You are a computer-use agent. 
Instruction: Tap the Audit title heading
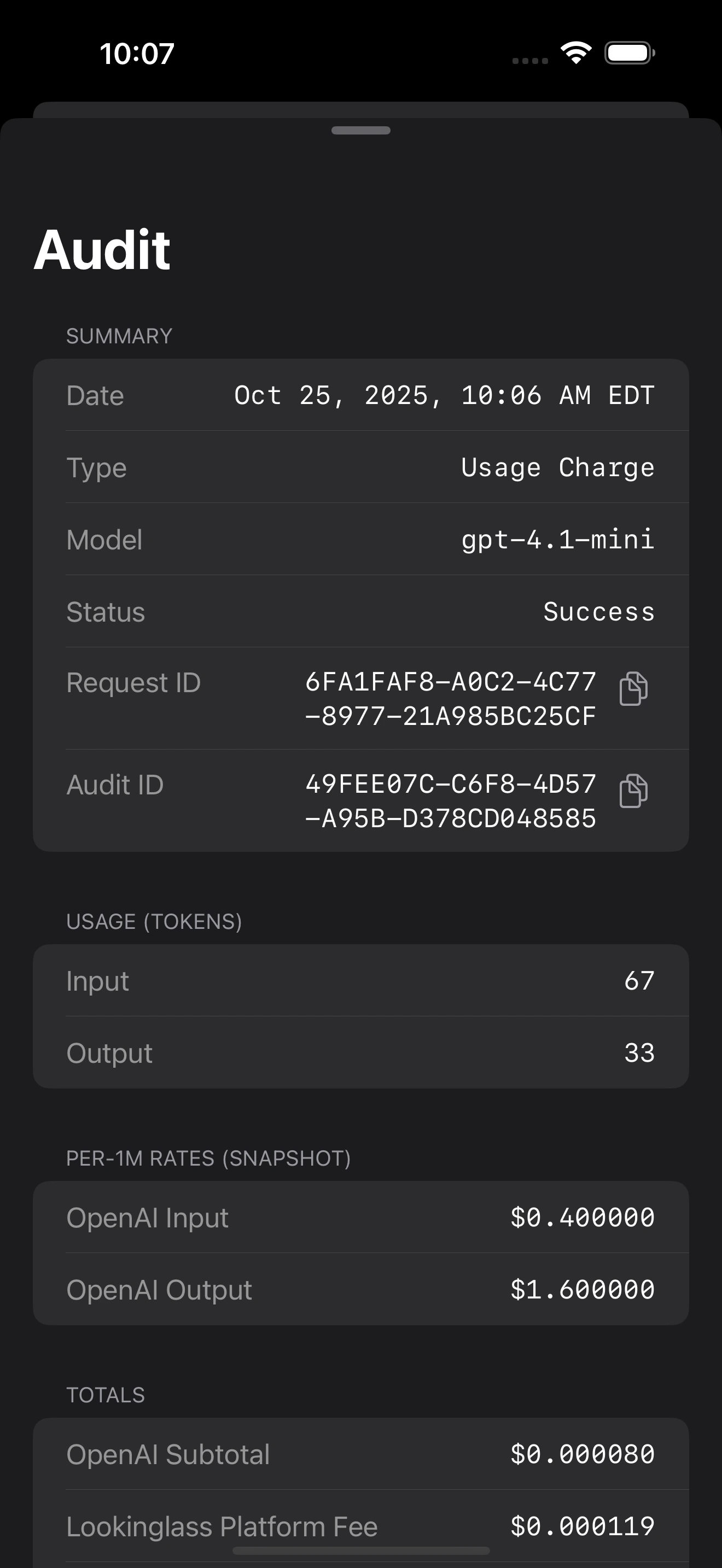coord(102,249)
